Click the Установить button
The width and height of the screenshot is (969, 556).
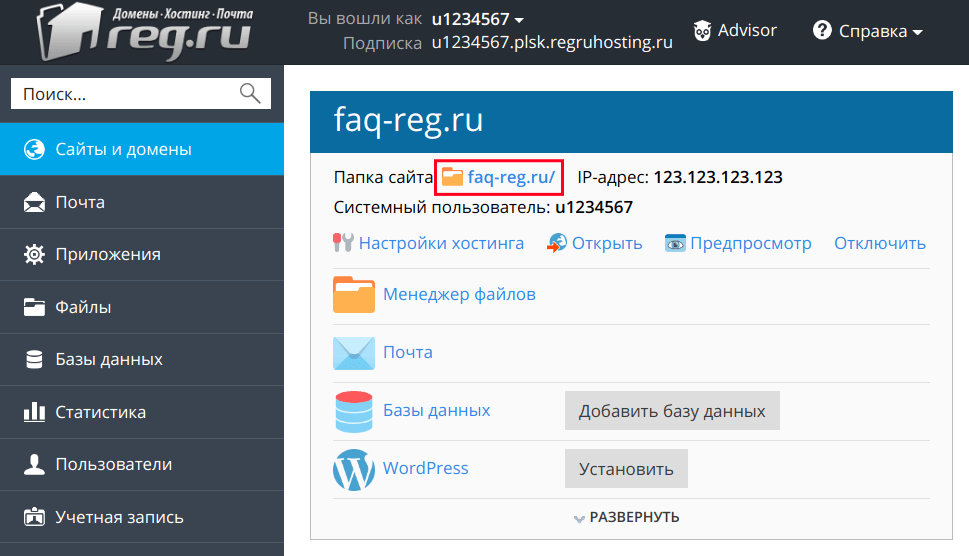pos(626,469)
